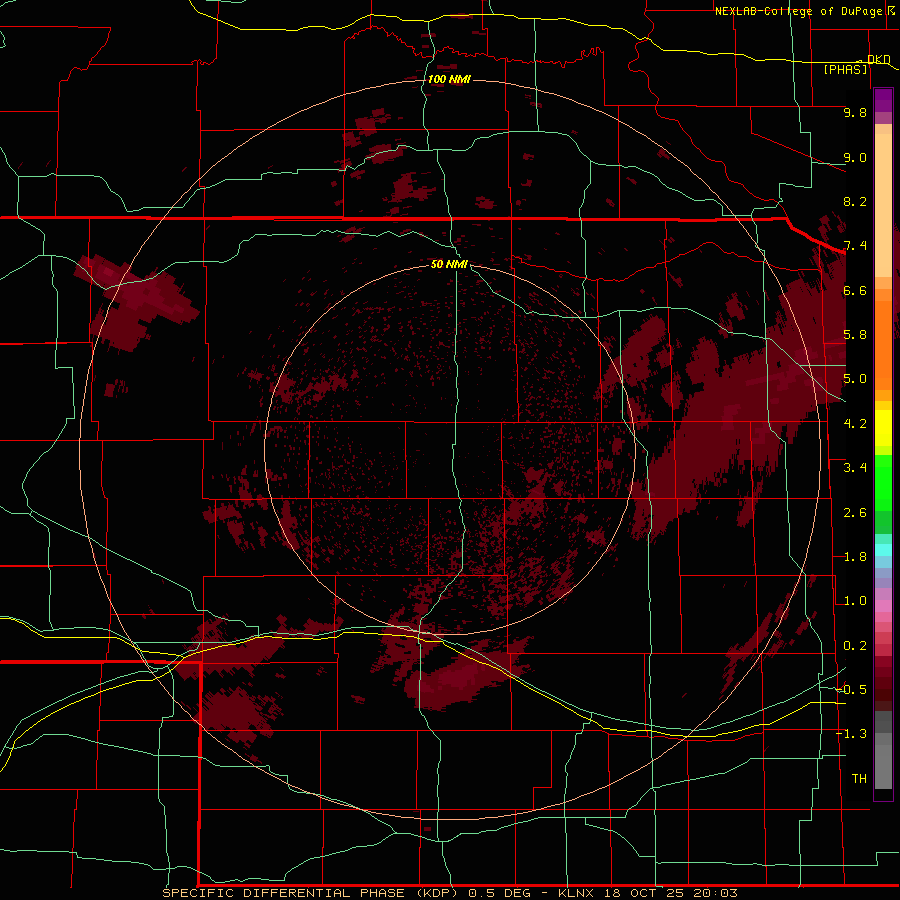Viewport: 900px width, 900px height.
Task: Click the 5.8 value on color scale
Action: pyautogui.click(x=855, y=335)
